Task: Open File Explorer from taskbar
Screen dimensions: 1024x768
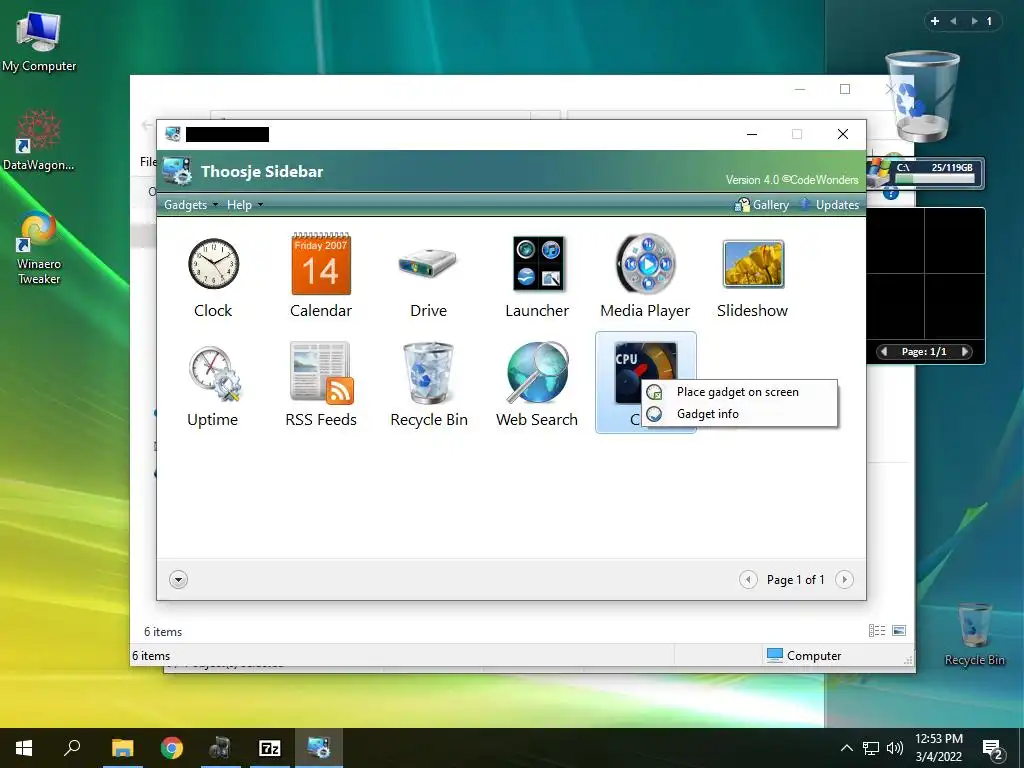Action: click(122, 748)
